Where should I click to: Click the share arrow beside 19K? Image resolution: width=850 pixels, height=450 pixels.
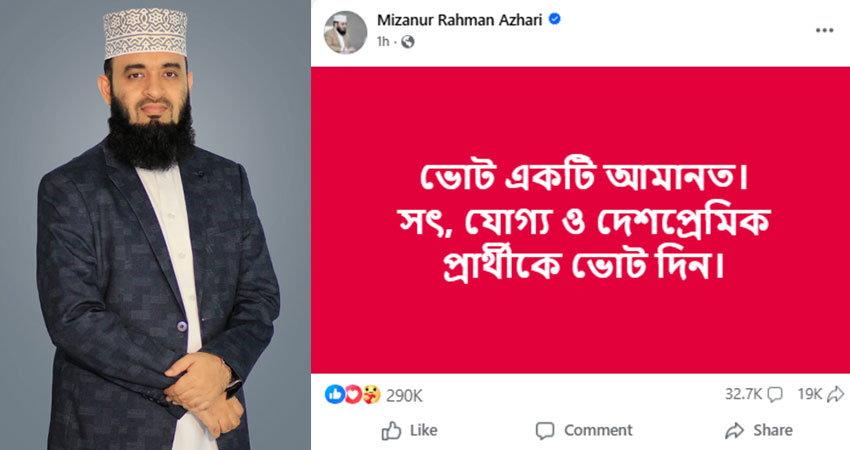tap(835, 394)
